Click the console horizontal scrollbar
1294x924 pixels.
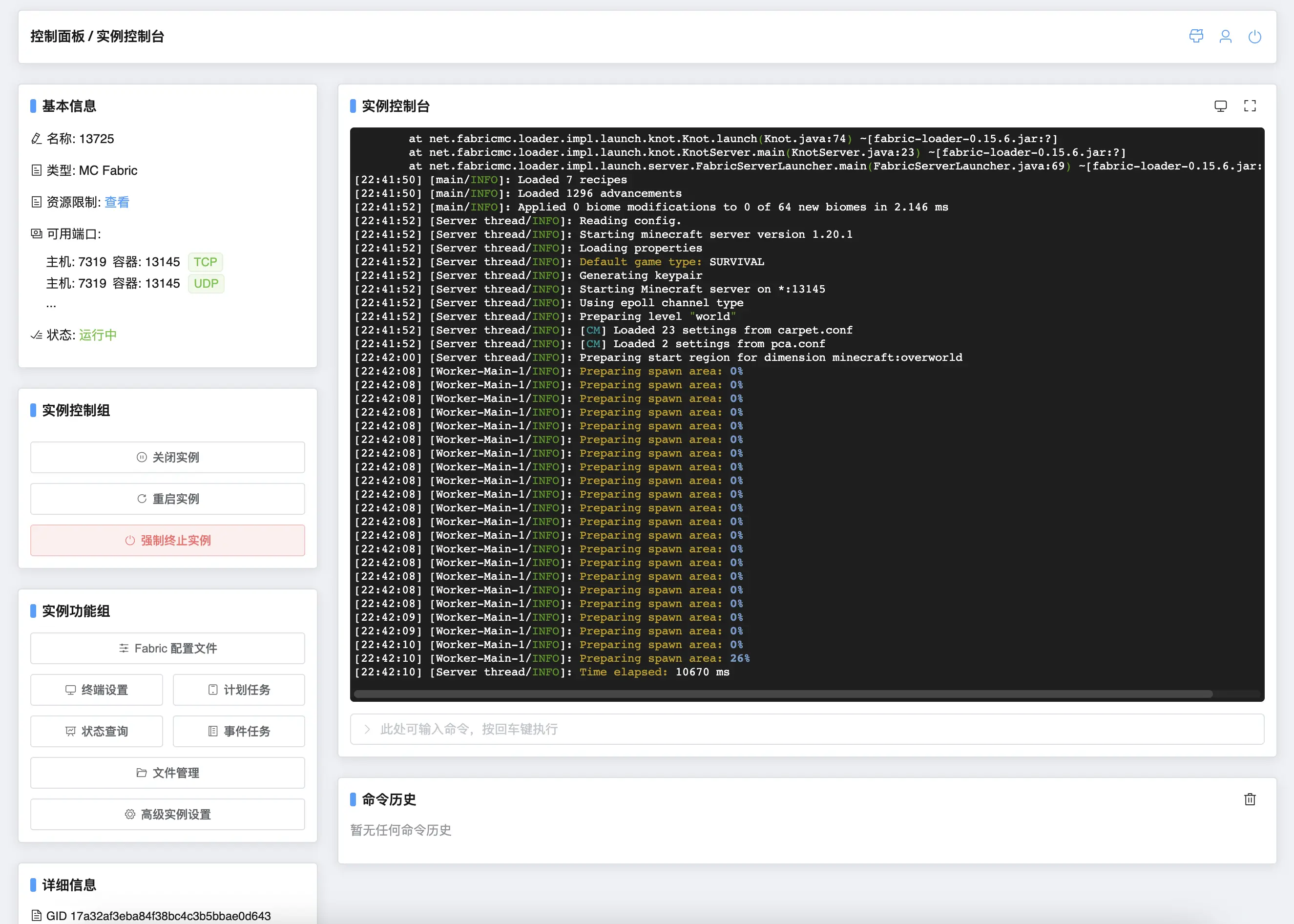point(782,693)
